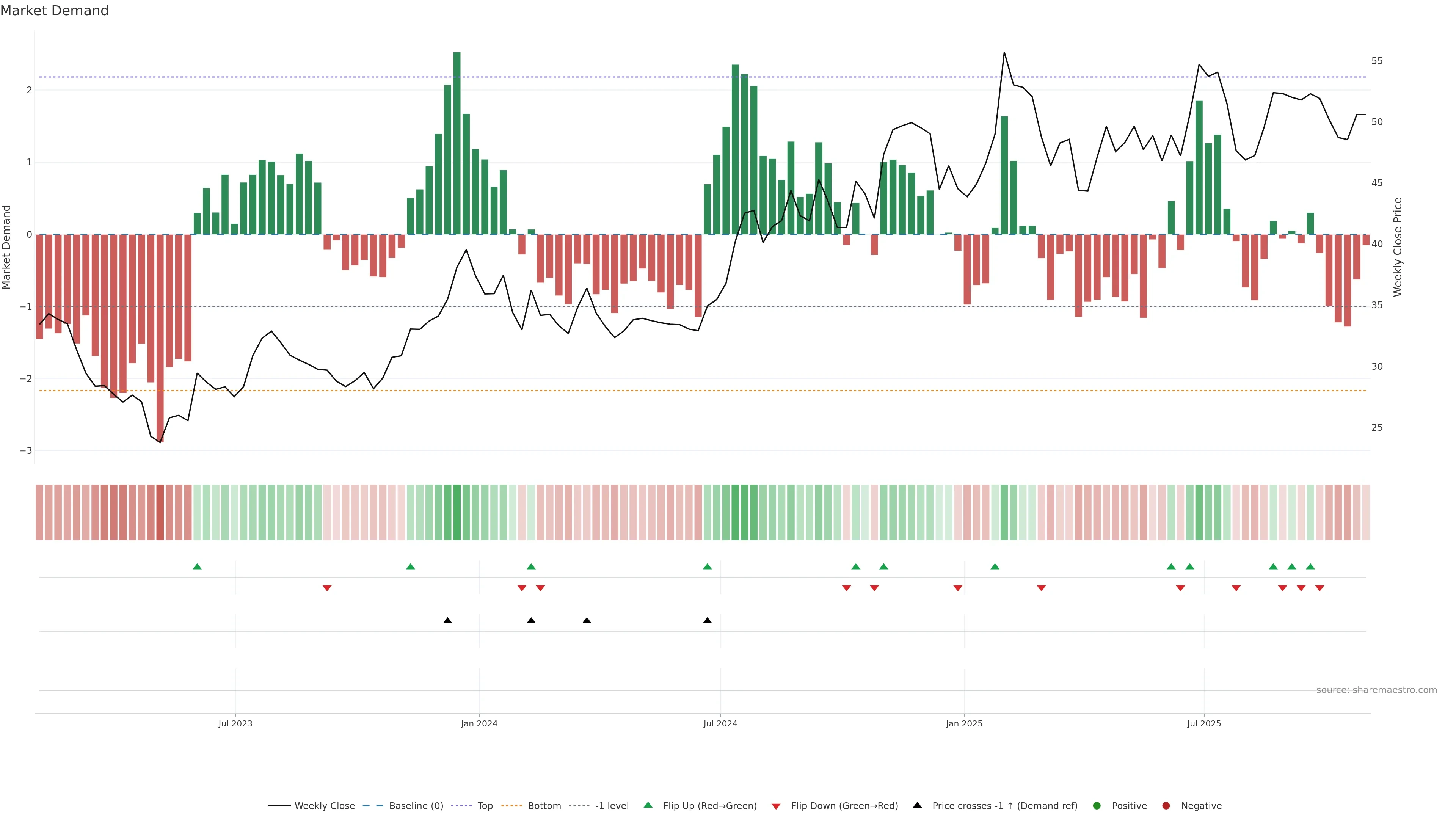Click the Flip Down red triangle legend icon
The height and width of the screenshot is (819, 1456).
pyautogui.click(x=776, y=806)
